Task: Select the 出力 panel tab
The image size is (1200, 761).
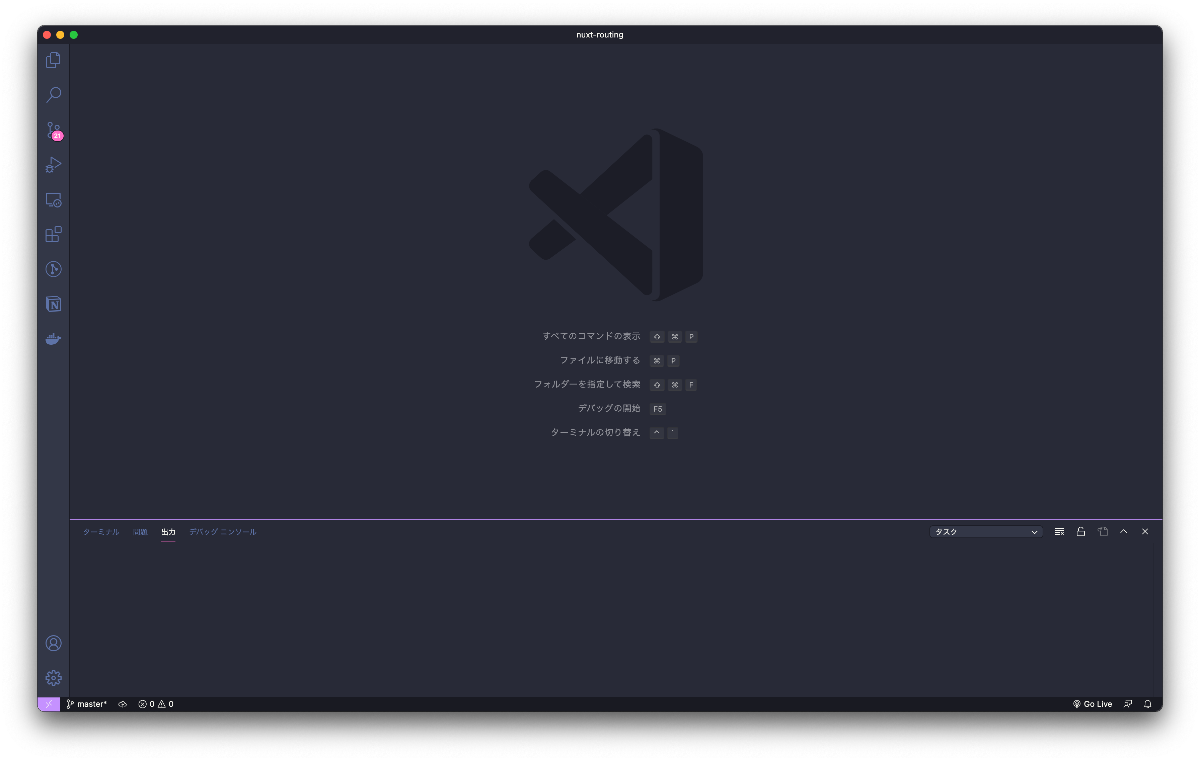Action: pos(168,532)
